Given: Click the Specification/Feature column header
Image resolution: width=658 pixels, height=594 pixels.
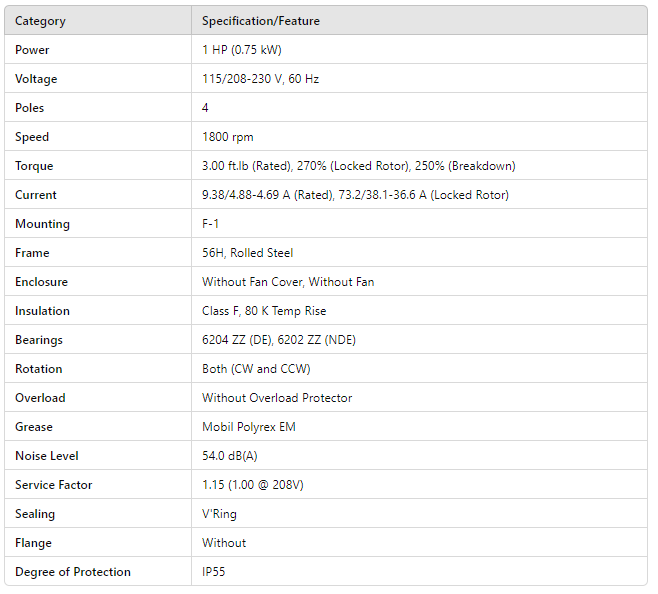Looking at the screenshot, I should point(261,21).
